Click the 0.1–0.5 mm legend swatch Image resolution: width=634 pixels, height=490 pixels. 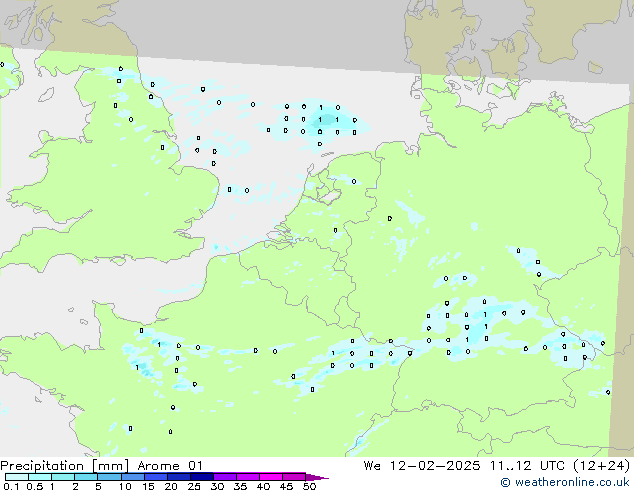(17, 477)
